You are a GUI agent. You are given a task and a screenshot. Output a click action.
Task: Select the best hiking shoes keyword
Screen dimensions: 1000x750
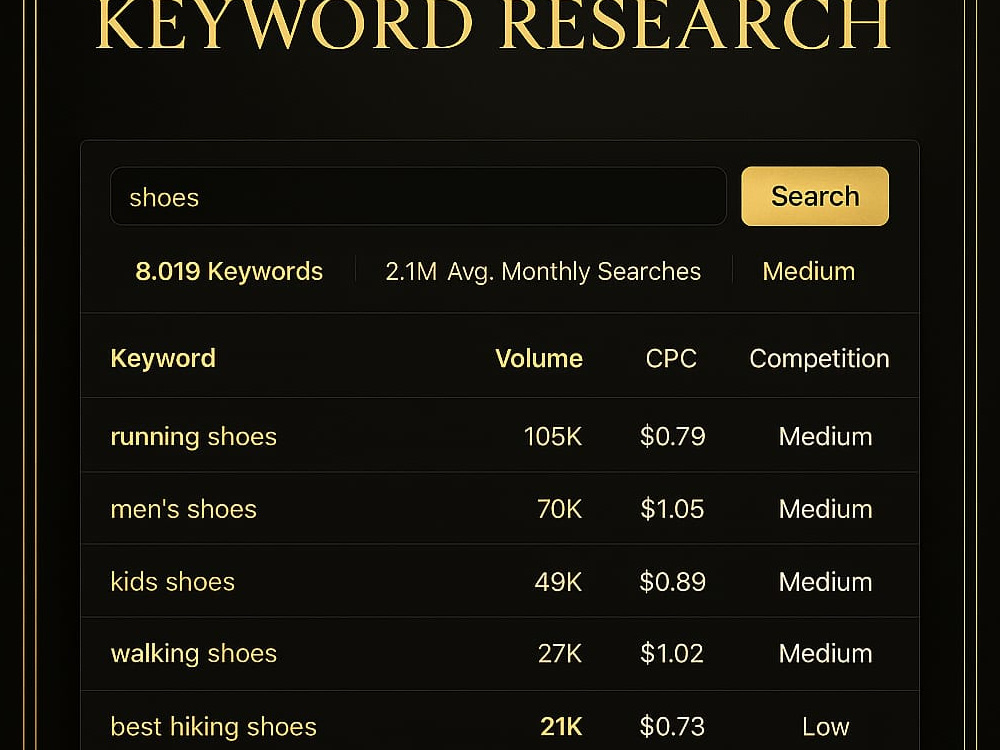(x=214, y=726)
